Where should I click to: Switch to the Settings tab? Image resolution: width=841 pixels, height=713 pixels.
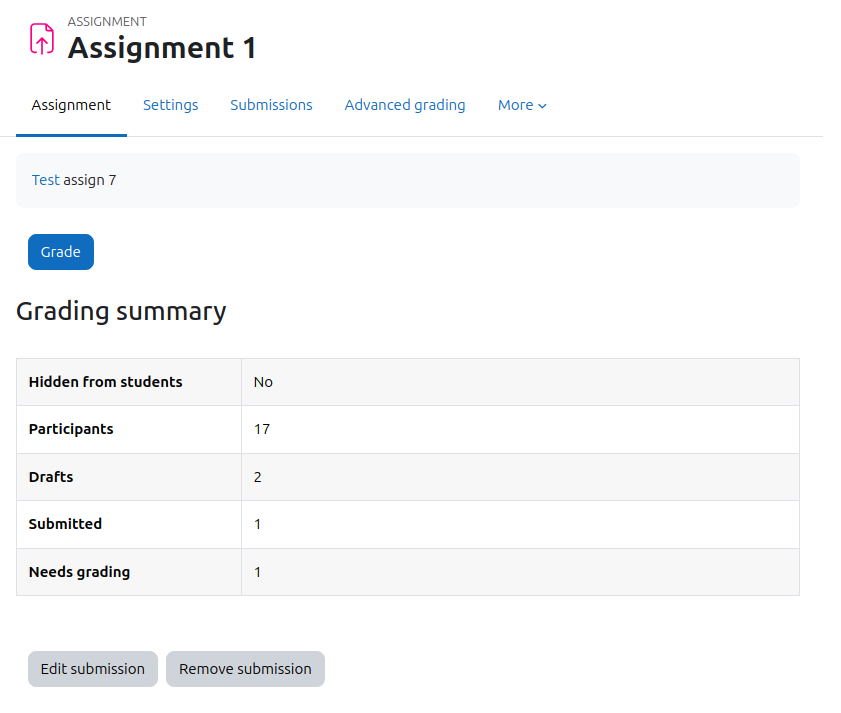(171, 105)
